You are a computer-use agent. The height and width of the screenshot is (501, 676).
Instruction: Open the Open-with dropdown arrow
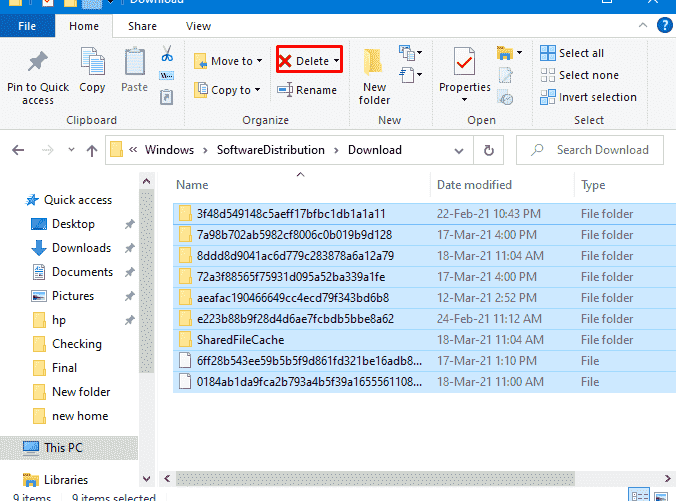click(520, 53)
